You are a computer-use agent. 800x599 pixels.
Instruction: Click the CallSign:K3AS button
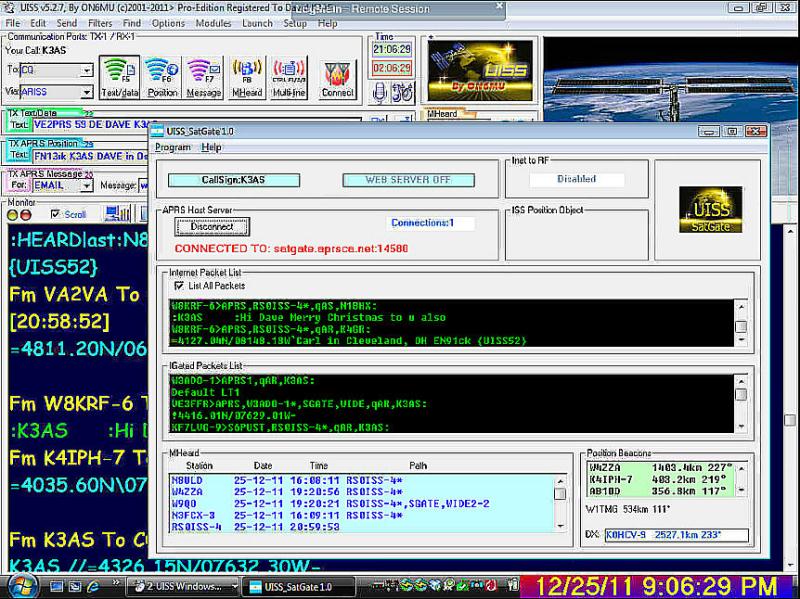click(x=234, y=180)
